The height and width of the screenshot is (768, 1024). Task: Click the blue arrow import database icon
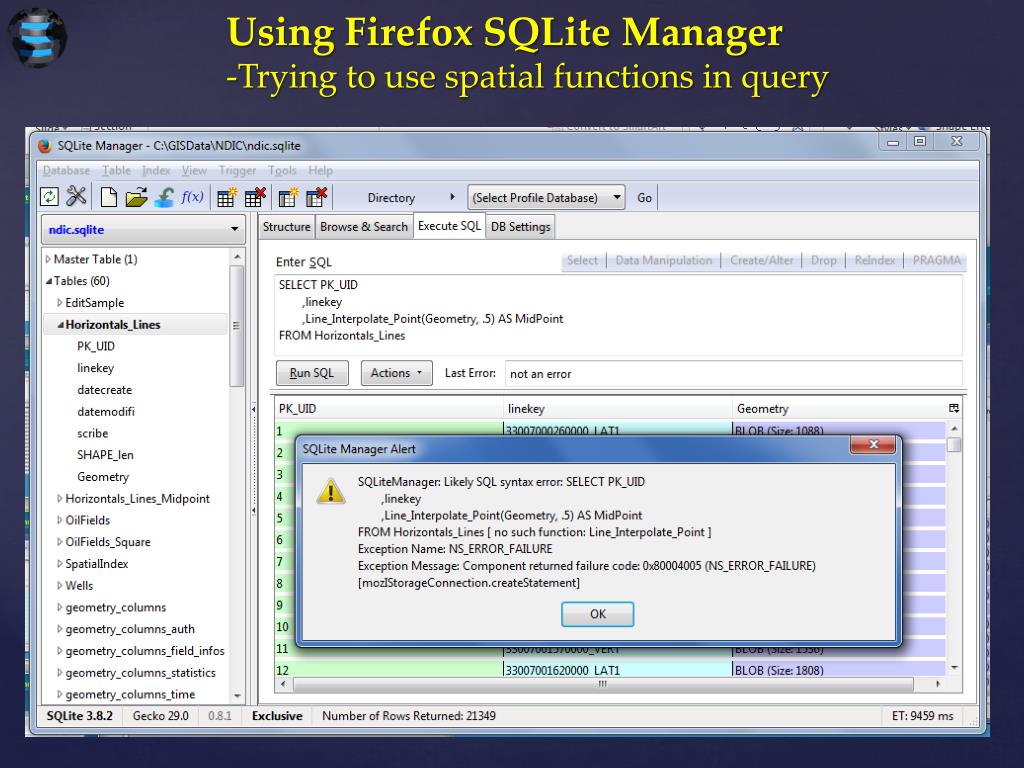tap(164, 197)
